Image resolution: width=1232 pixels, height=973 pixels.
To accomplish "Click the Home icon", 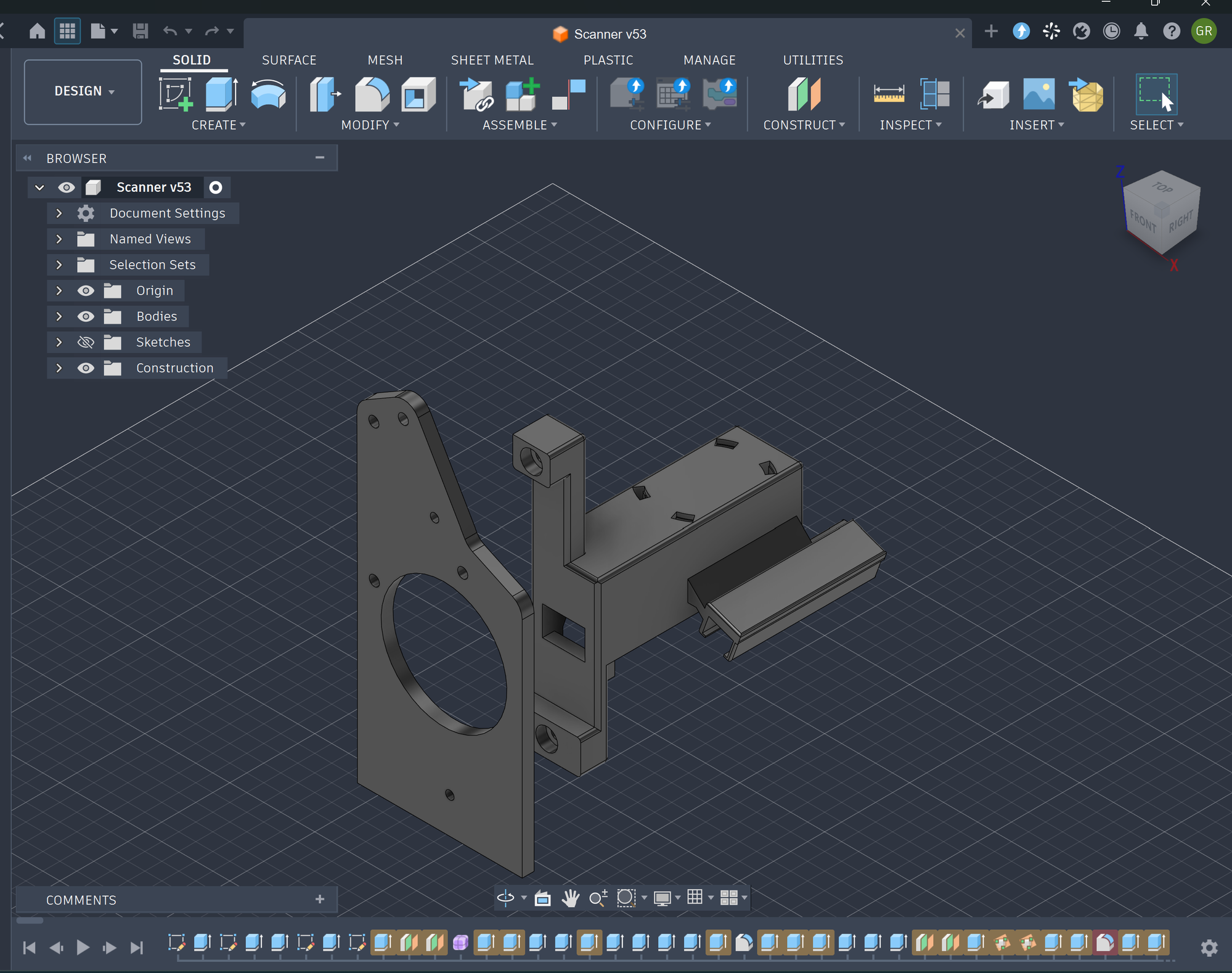I will coord(37,31).
